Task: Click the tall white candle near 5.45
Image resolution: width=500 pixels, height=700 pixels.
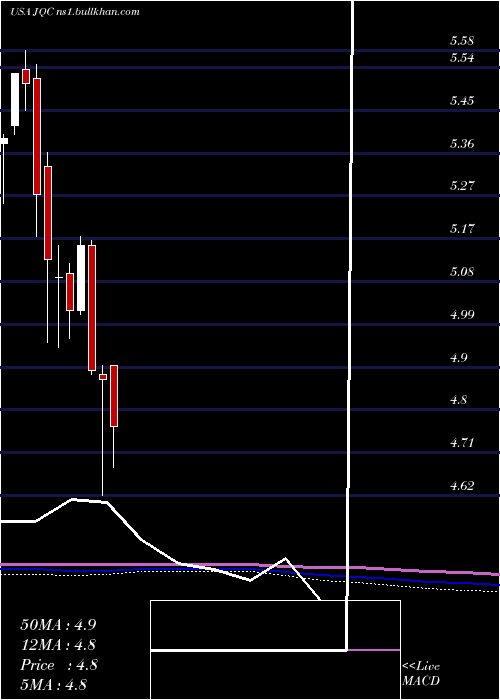Action: 15,100
